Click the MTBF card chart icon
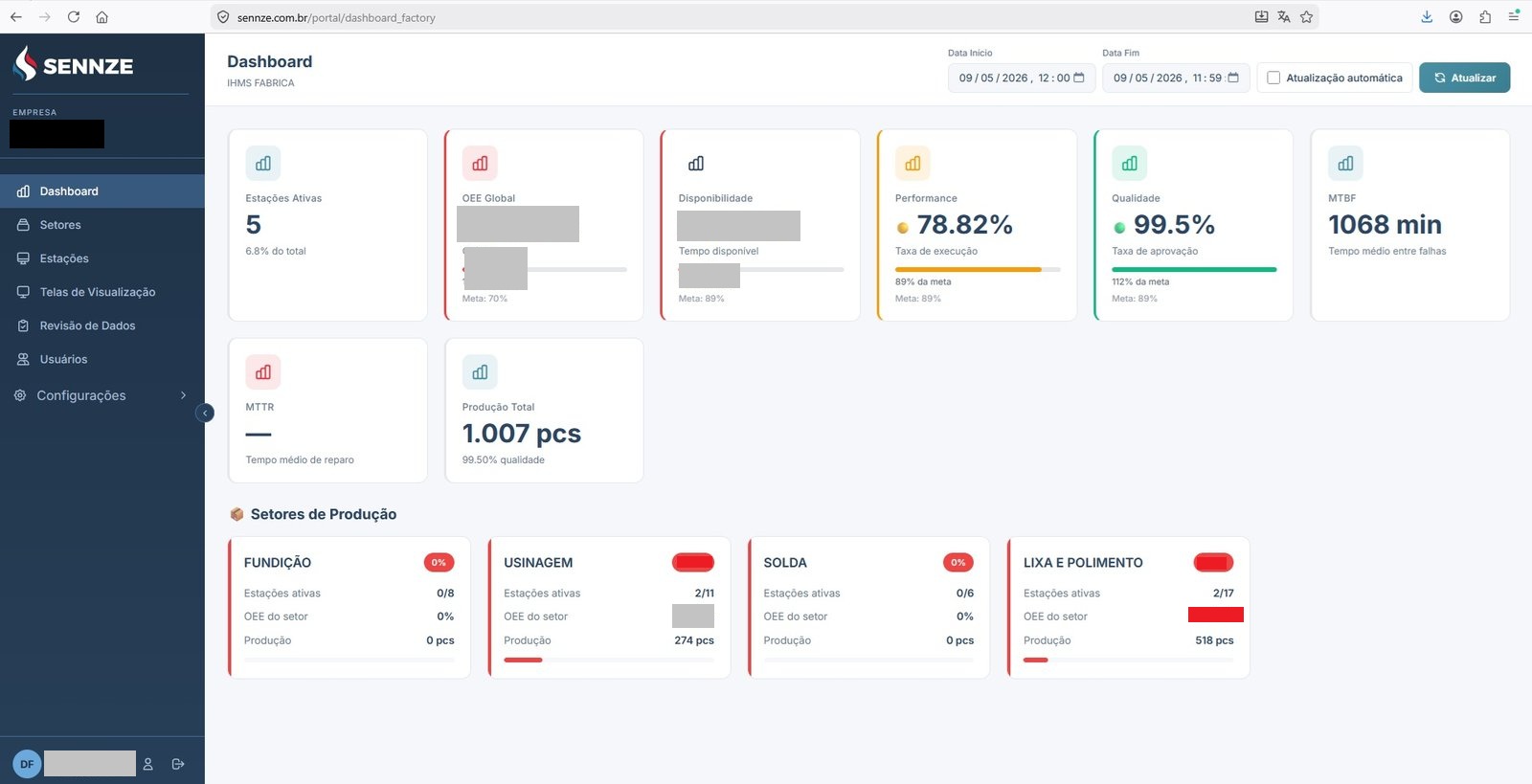Viewport: 1532px width, 784px height. pyautogui.click(x=1345, y=164)
